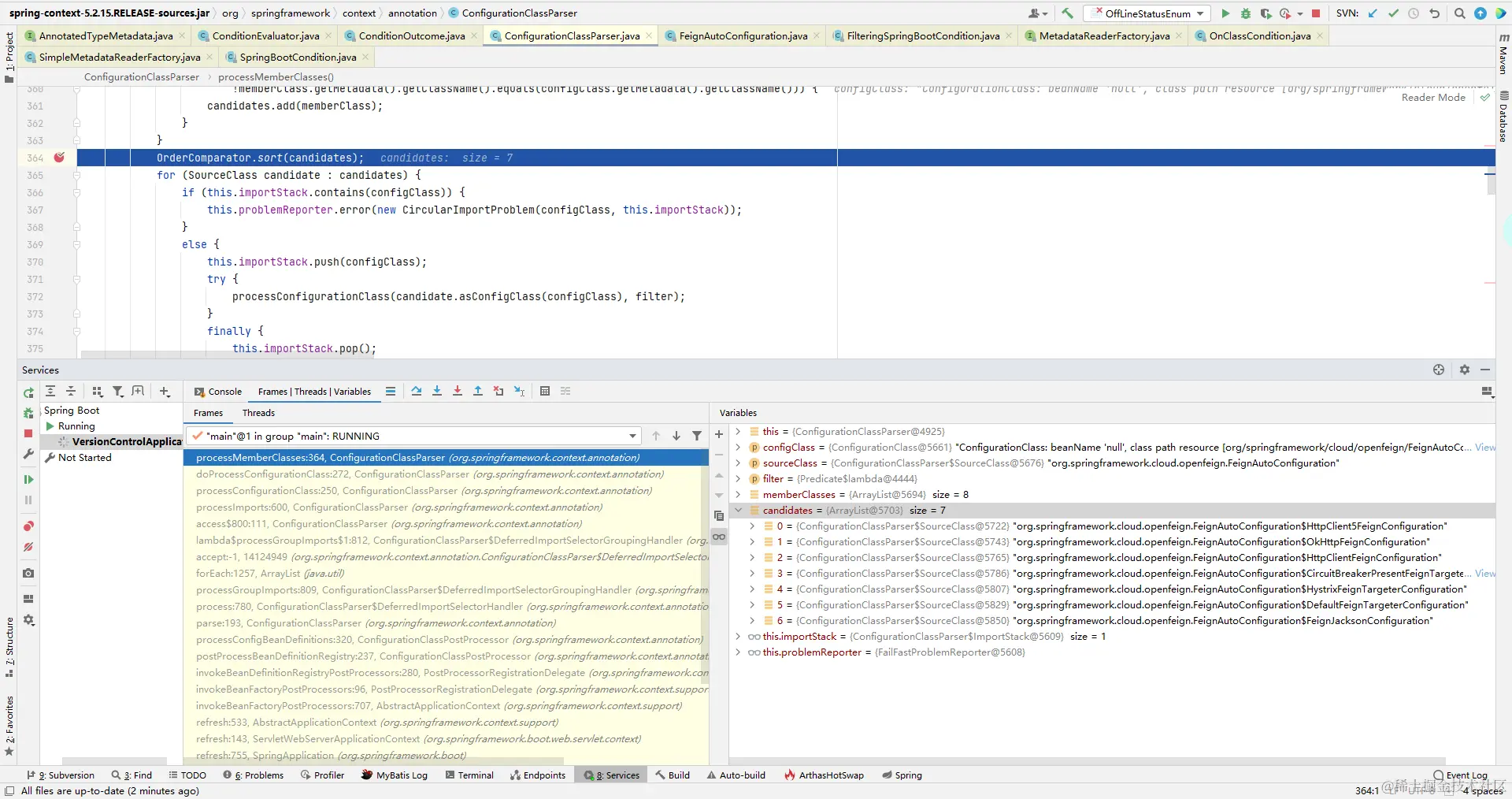Collapse the candidates variable node
The width and height of the screenshot is (1512, 799).
click(x=738, y=511)
